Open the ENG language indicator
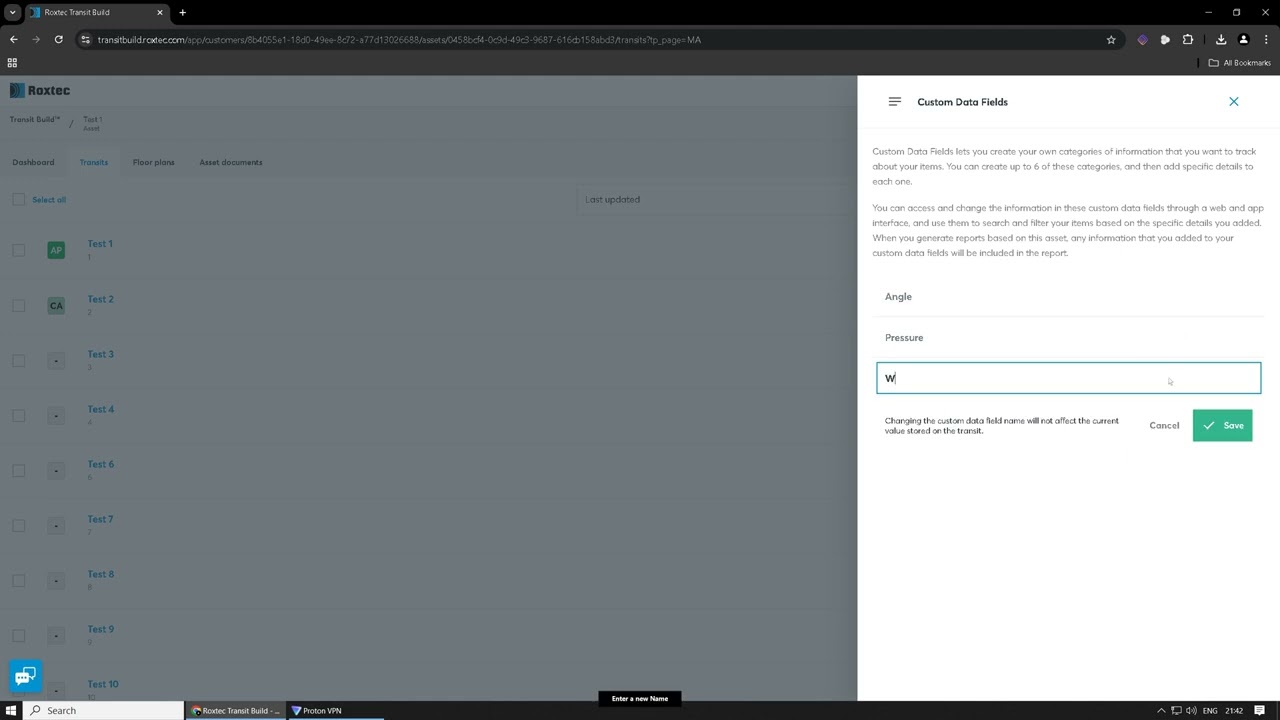The width and height of the screenshot is (1280, 720). tap(1210, 711)
